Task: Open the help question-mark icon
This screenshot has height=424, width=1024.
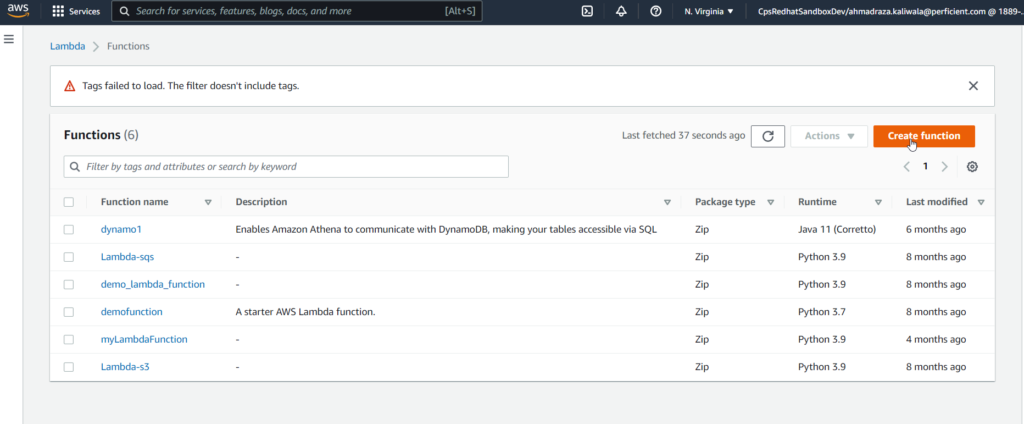Action: click(656, 11)
